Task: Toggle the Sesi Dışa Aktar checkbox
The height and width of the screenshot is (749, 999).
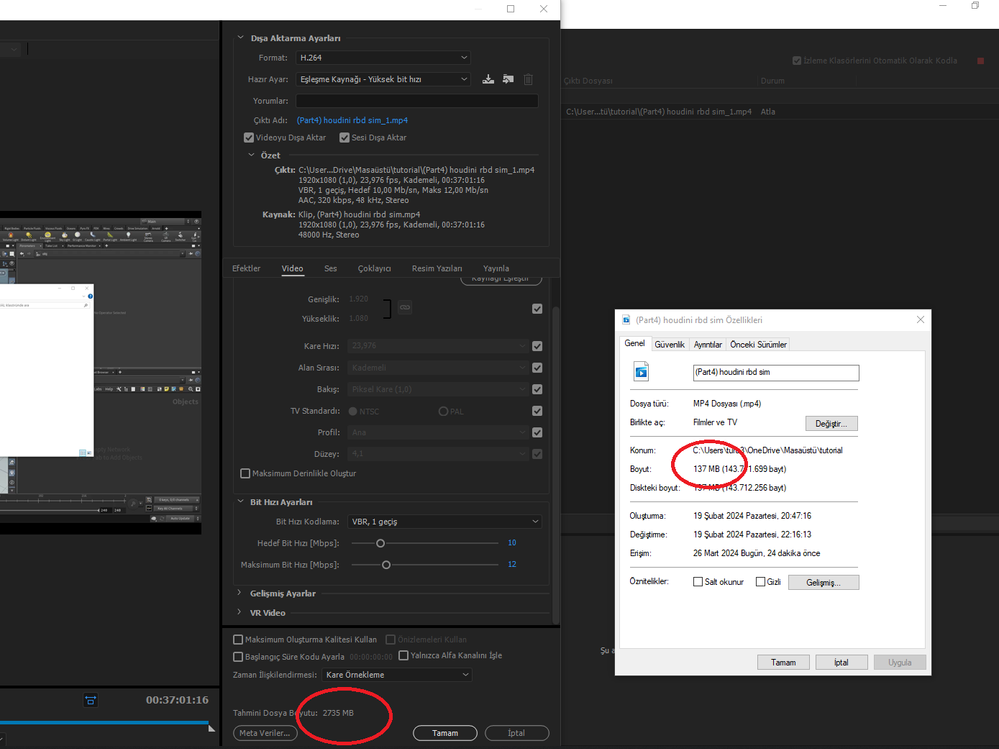Action: coord(344,138)
